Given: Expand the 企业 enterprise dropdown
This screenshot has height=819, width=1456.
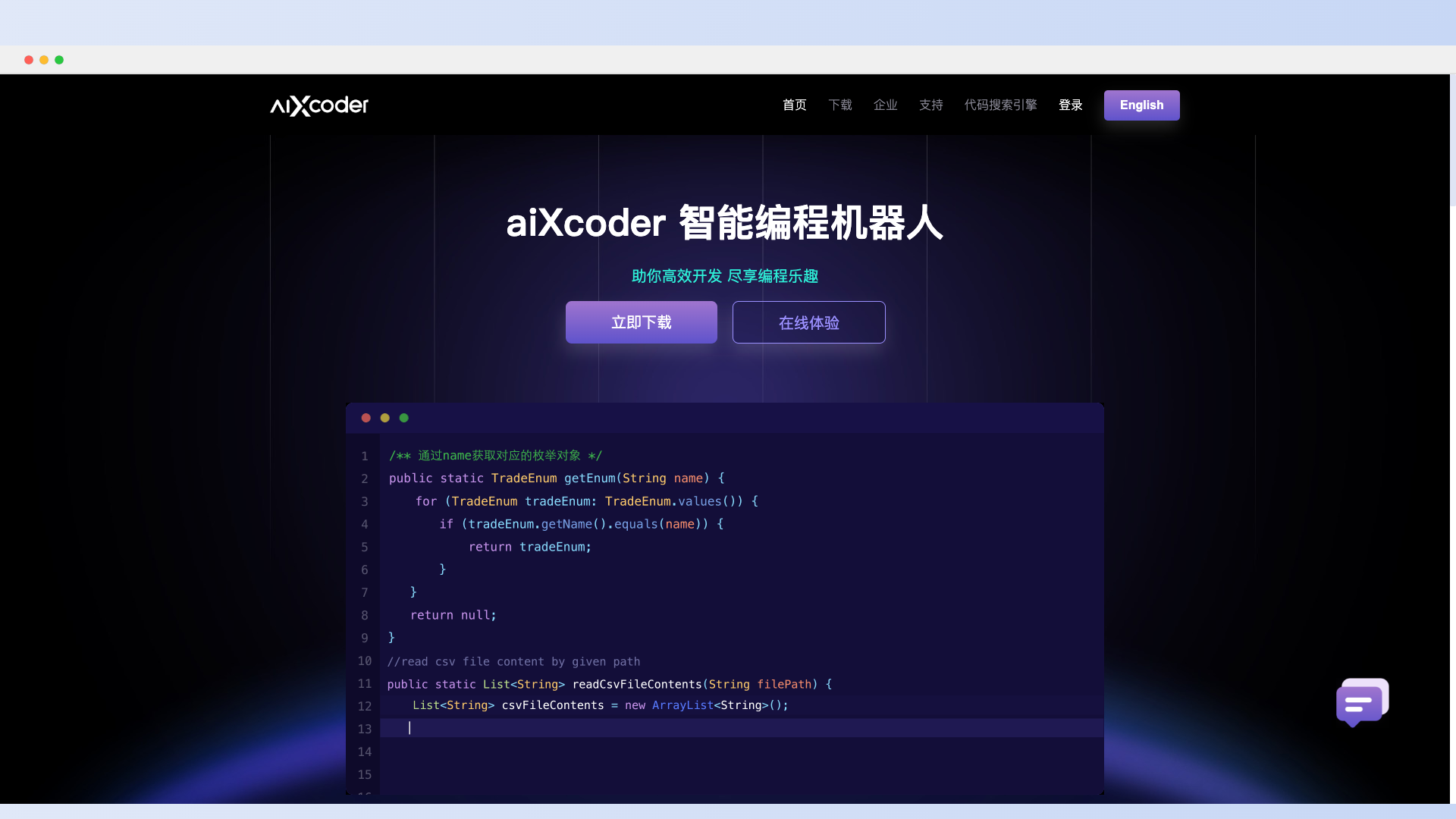Looking at the screenshot, I should (x=885, y=105).
